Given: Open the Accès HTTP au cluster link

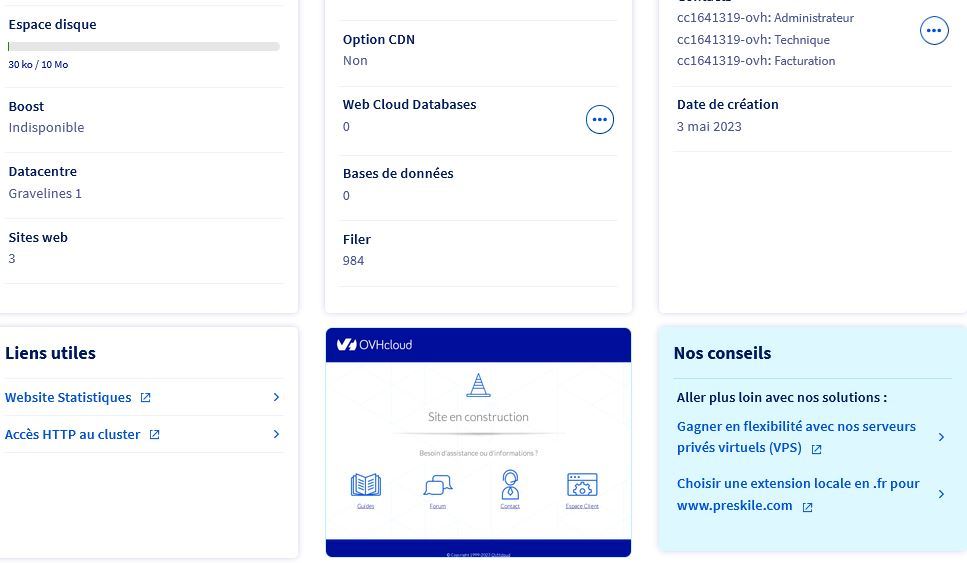Looking at the screenshot, I should click(x=73, y=434).
